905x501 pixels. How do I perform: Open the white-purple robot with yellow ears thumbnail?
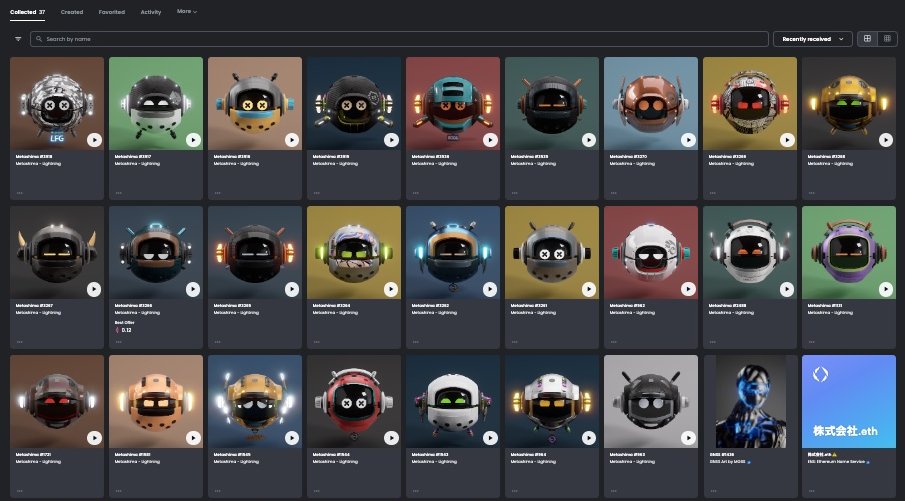[x=552, y=402]
